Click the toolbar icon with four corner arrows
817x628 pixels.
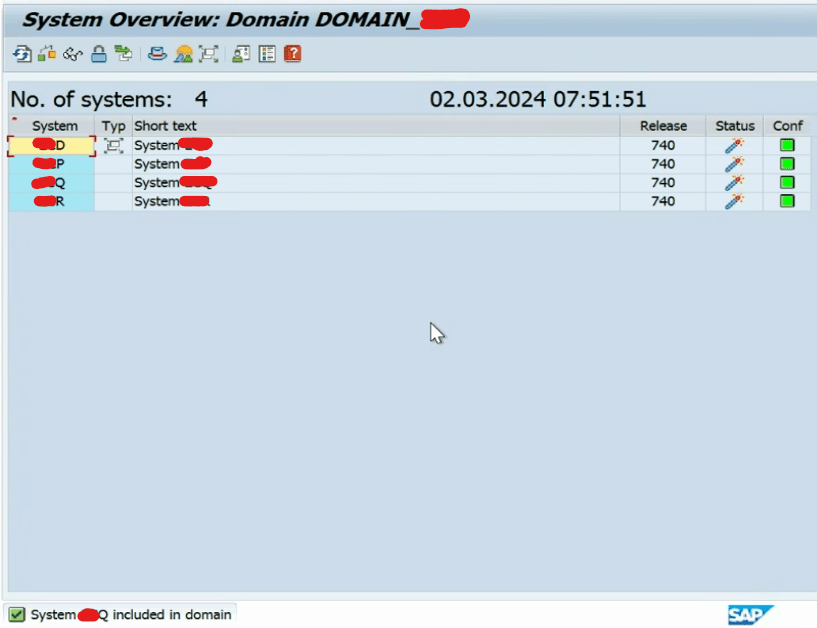(x=208, y=54)
